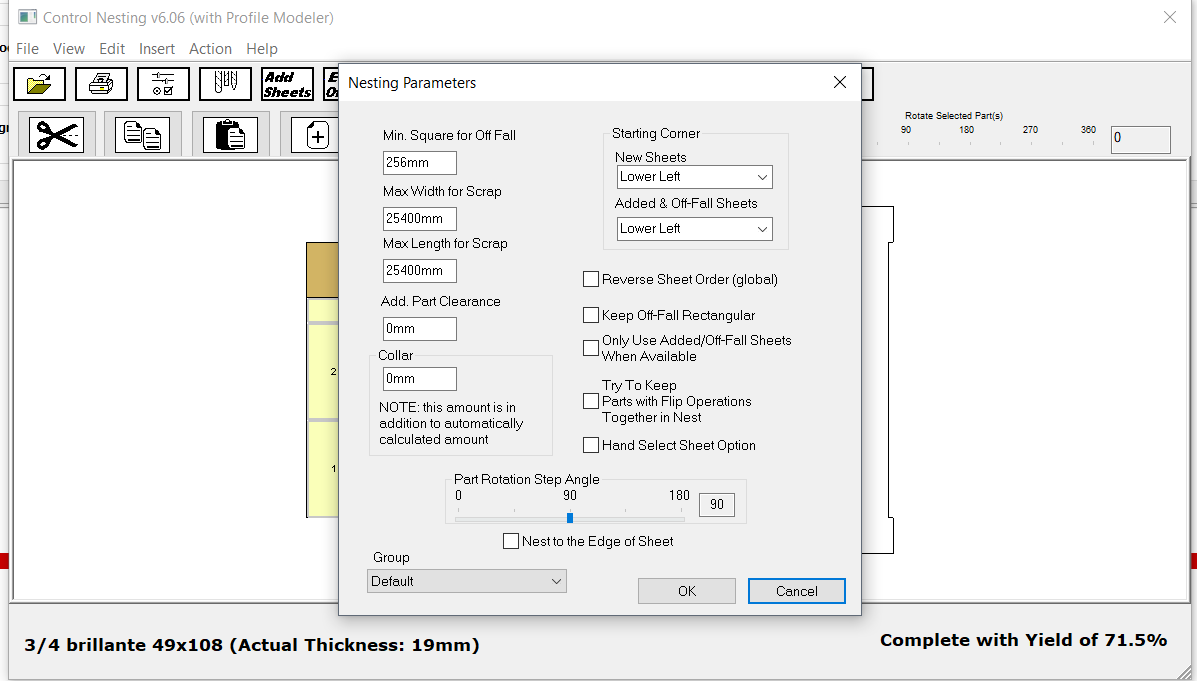Click '270' on the rotate selected parts scale
The width and height of the screenshot is (1197, 681).
point(1030,130)
